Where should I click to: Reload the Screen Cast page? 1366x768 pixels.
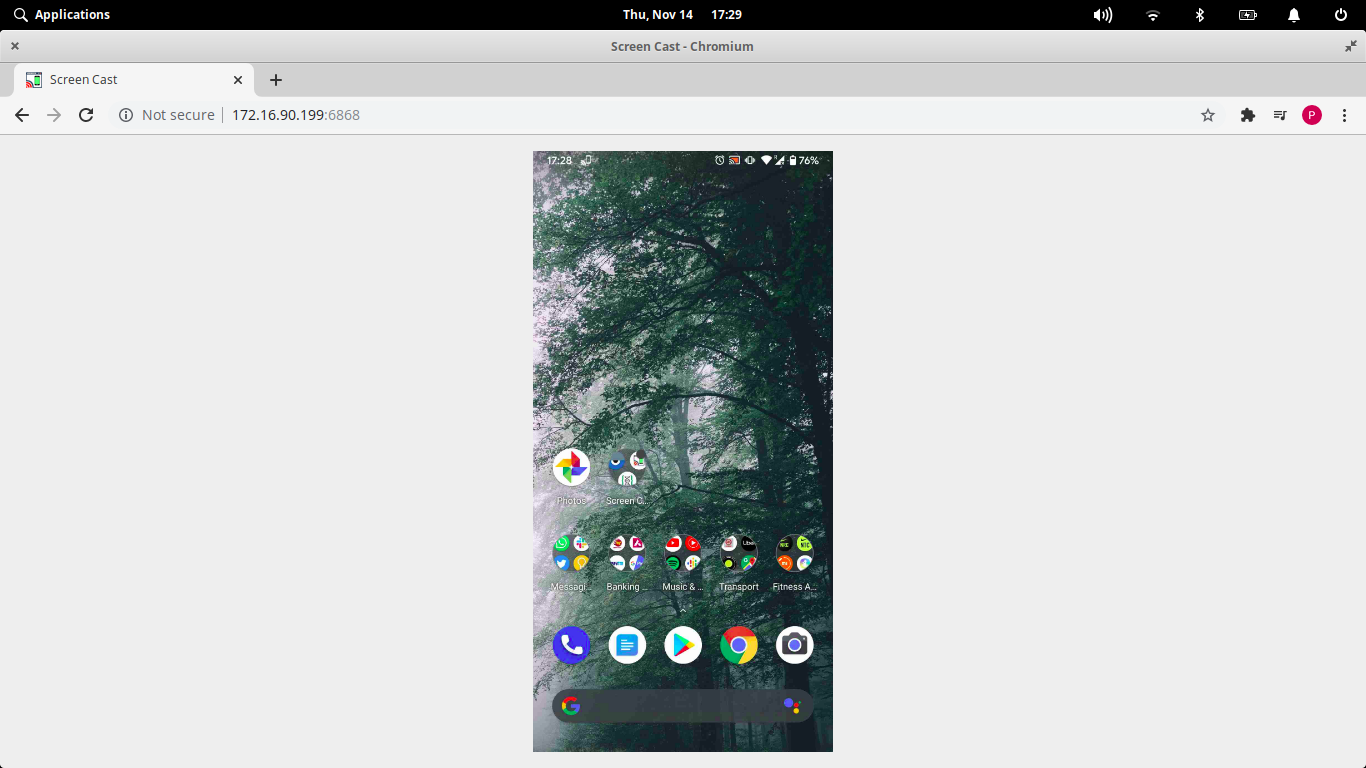(86, 115)
